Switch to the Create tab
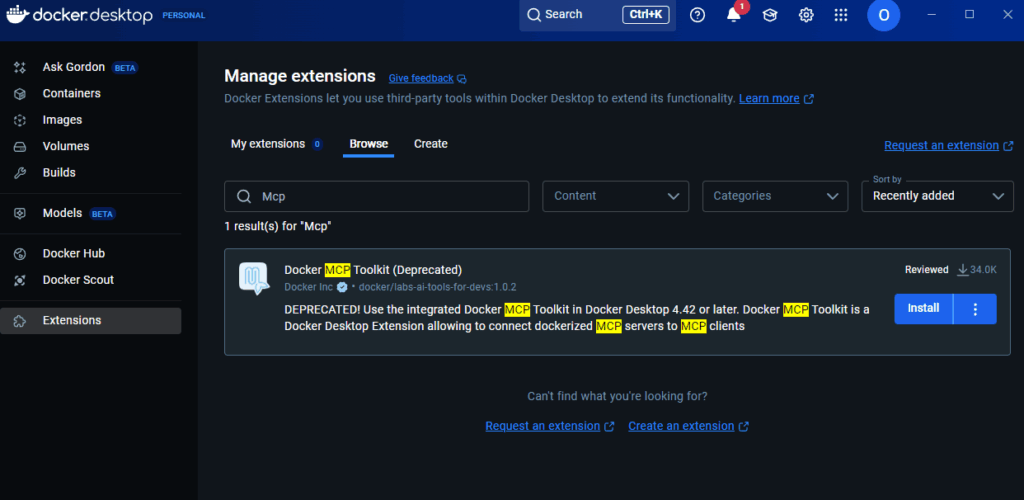 [x=431, y=144]
